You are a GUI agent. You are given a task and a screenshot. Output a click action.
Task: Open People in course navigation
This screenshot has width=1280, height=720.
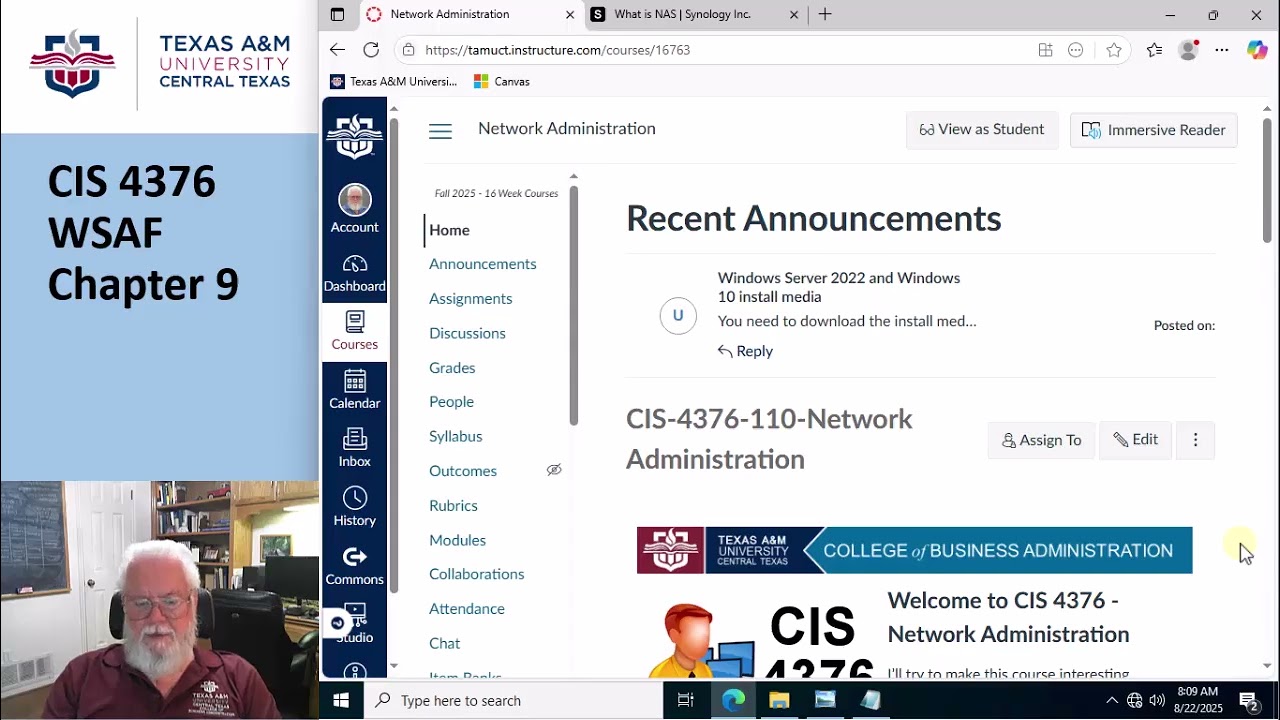coord(451,402)
